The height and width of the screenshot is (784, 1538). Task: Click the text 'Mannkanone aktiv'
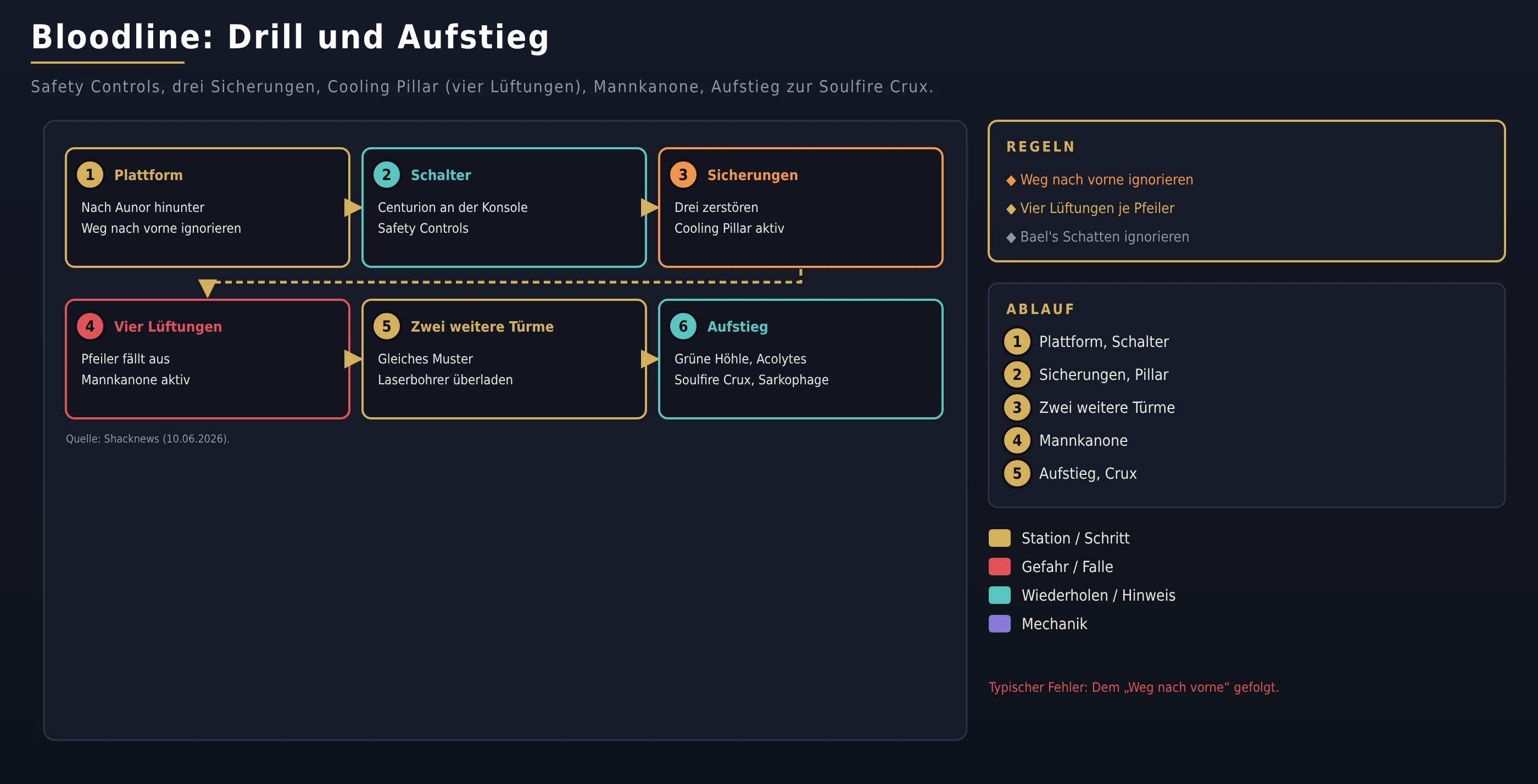pyautogui.click(x=136, y=379)
